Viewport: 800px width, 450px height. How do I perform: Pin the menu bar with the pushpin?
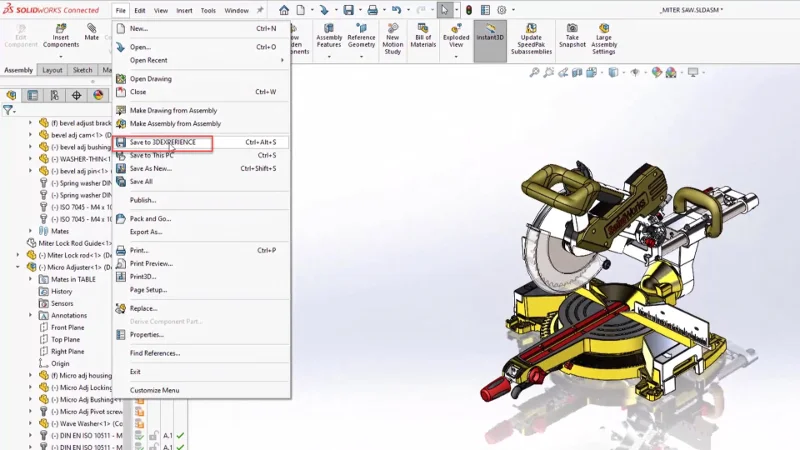click(260, 10)
